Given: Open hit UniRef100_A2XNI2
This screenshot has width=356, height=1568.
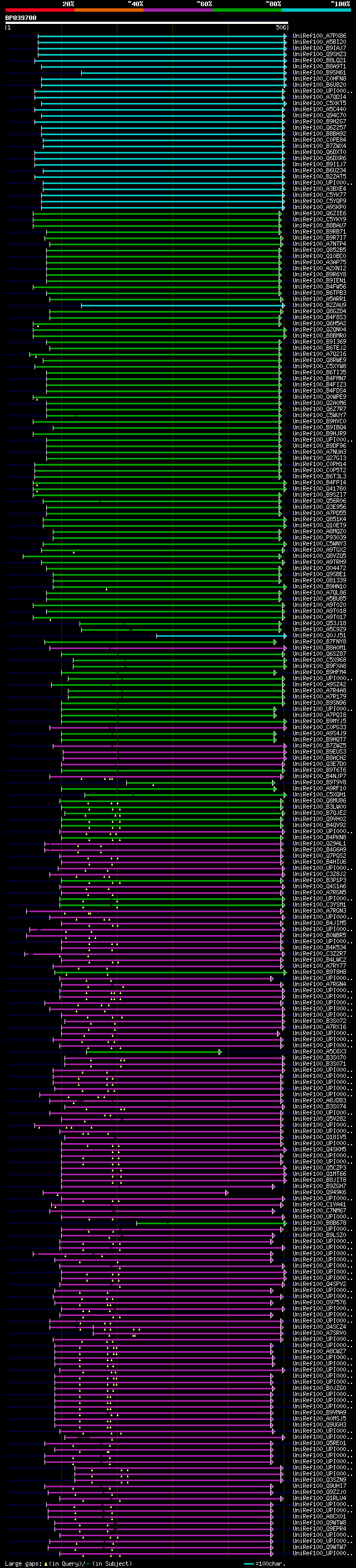Looking at the screenshot, I should tap(319, 269).
